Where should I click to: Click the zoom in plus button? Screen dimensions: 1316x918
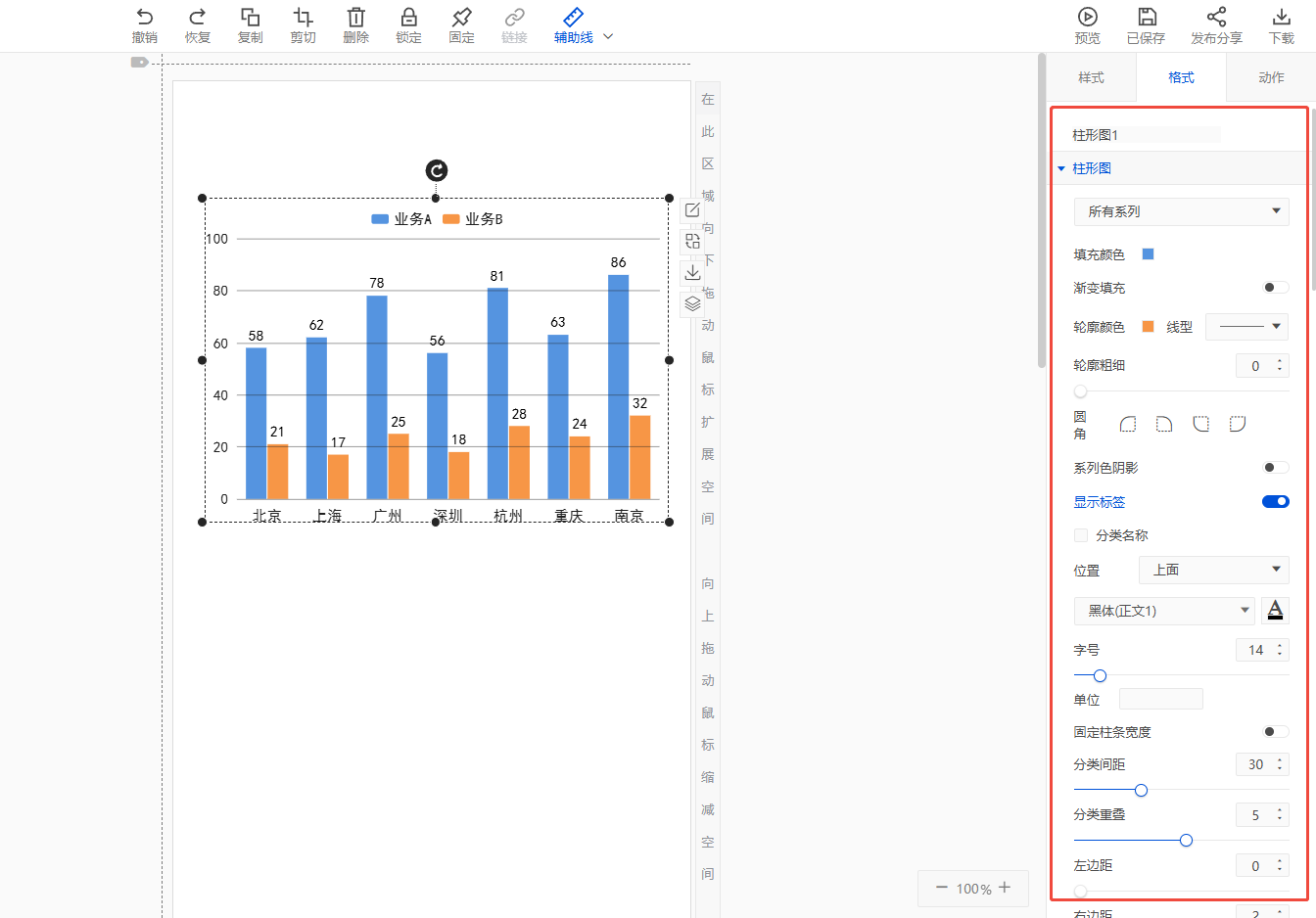point(1005,888)
